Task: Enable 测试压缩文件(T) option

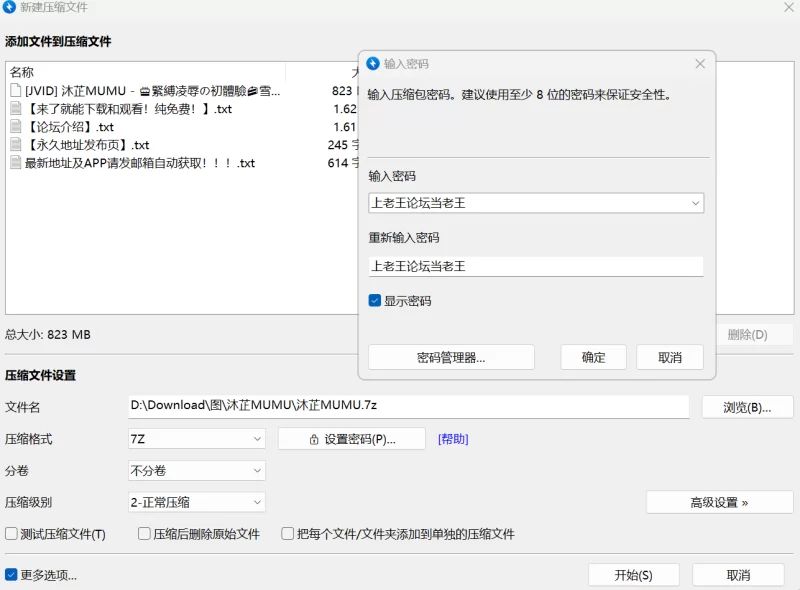Action: click(12, 534)
